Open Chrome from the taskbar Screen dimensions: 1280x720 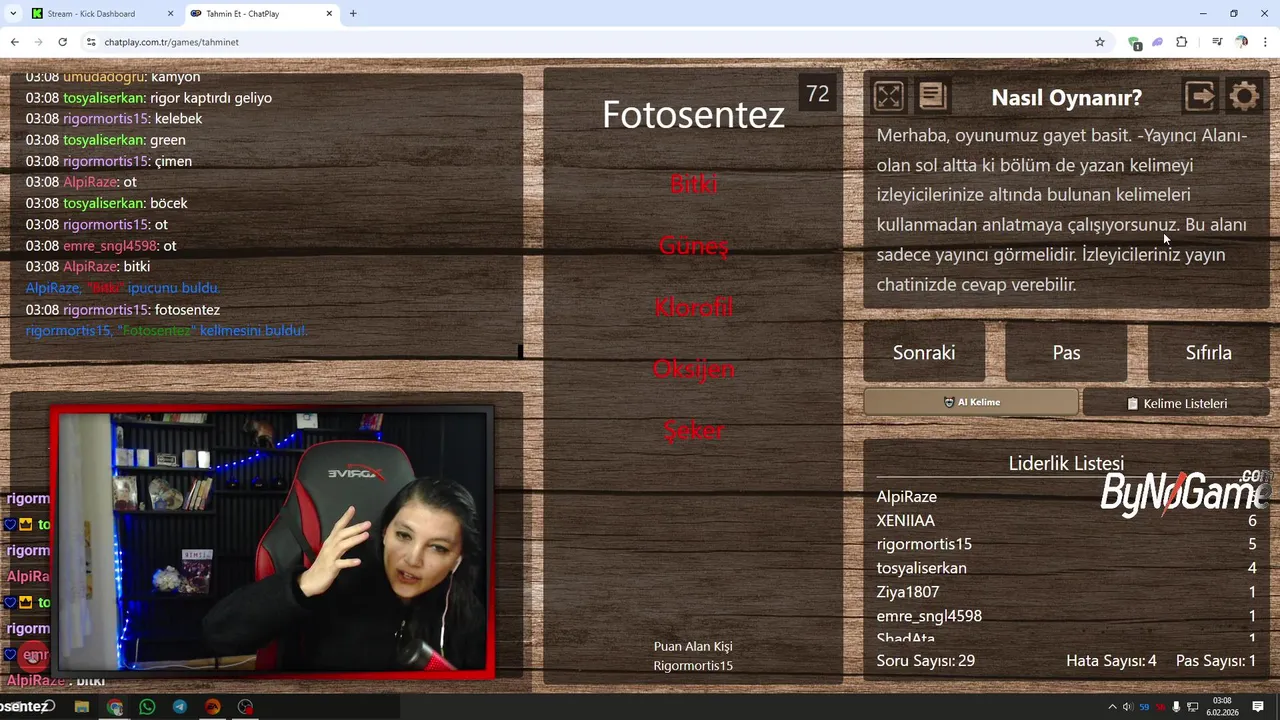[x=115, y=707]
